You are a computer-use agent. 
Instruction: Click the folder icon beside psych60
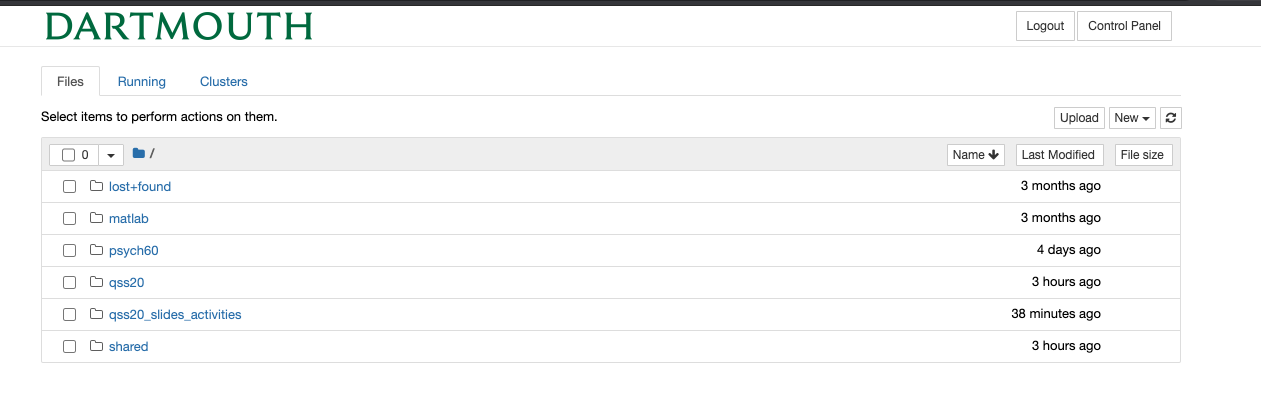tap(97, 250)
